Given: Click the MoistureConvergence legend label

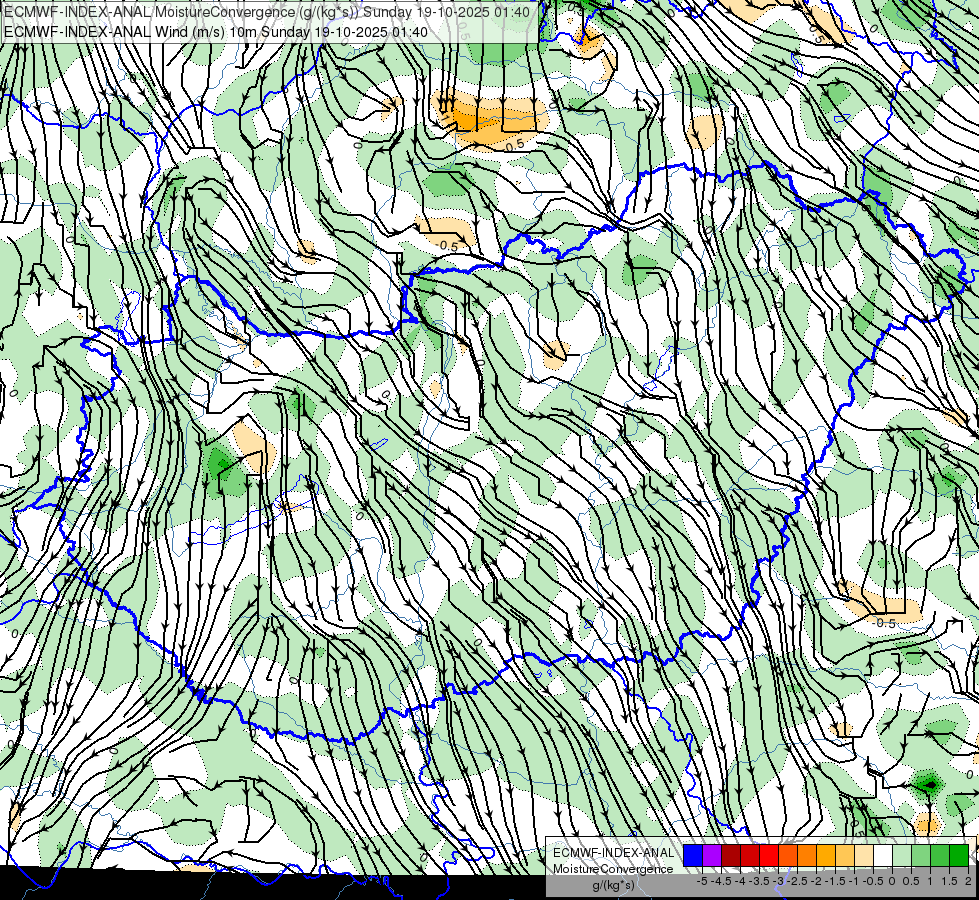Looking at the screenshot, I should [x=613, y=869].
